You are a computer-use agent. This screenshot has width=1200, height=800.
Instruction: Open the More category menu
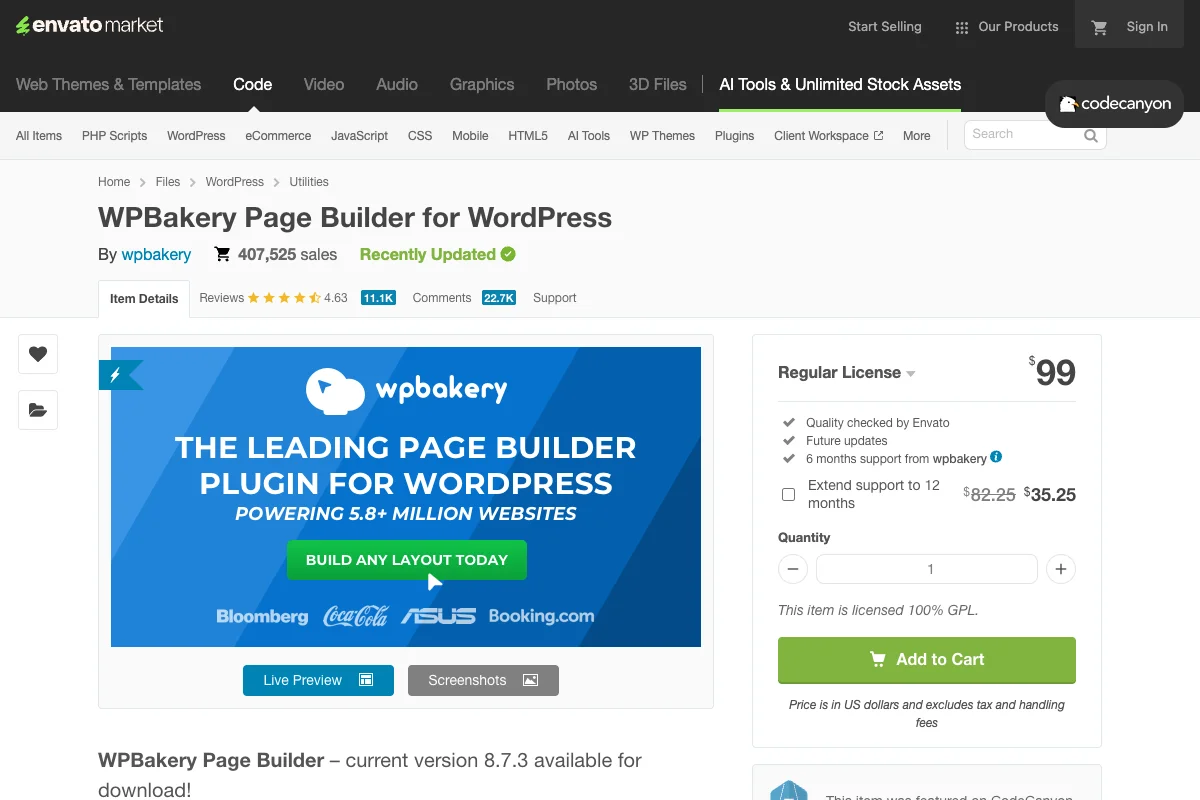click(x=917, y=136)
